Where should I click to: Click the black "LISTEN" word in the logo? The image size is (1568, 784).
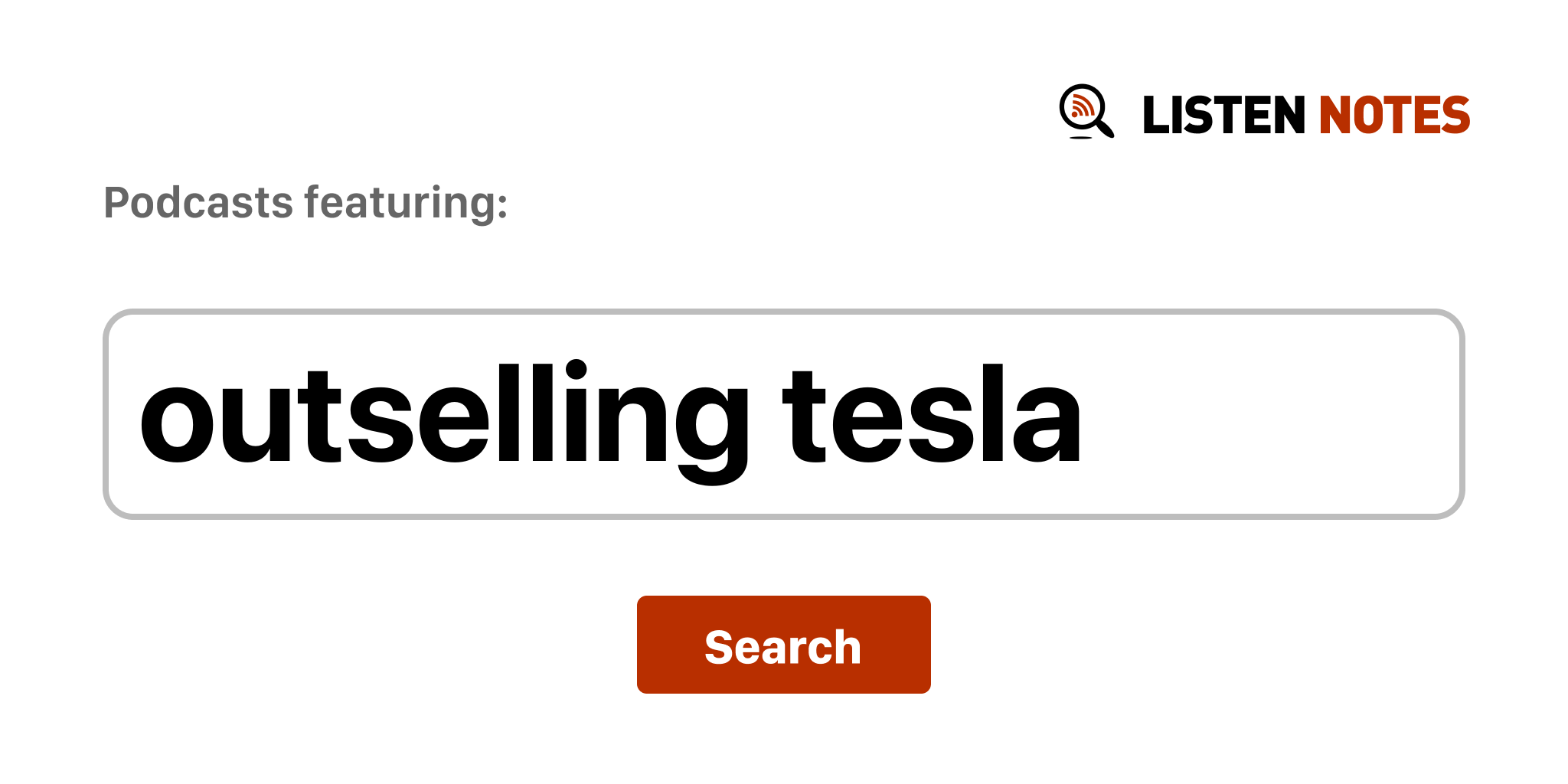tap(1223, 115)
